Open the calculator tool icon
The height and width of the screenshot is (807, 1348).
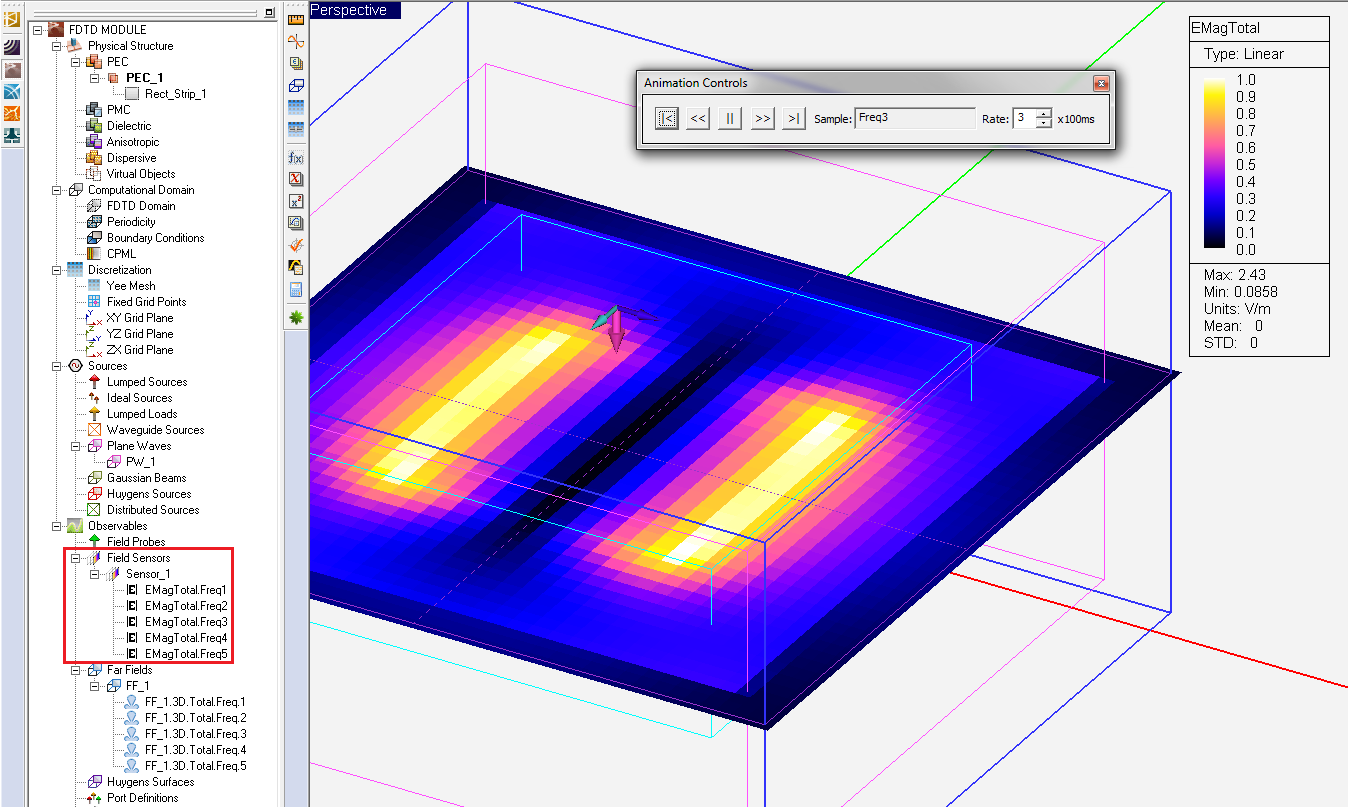[296, 290]
